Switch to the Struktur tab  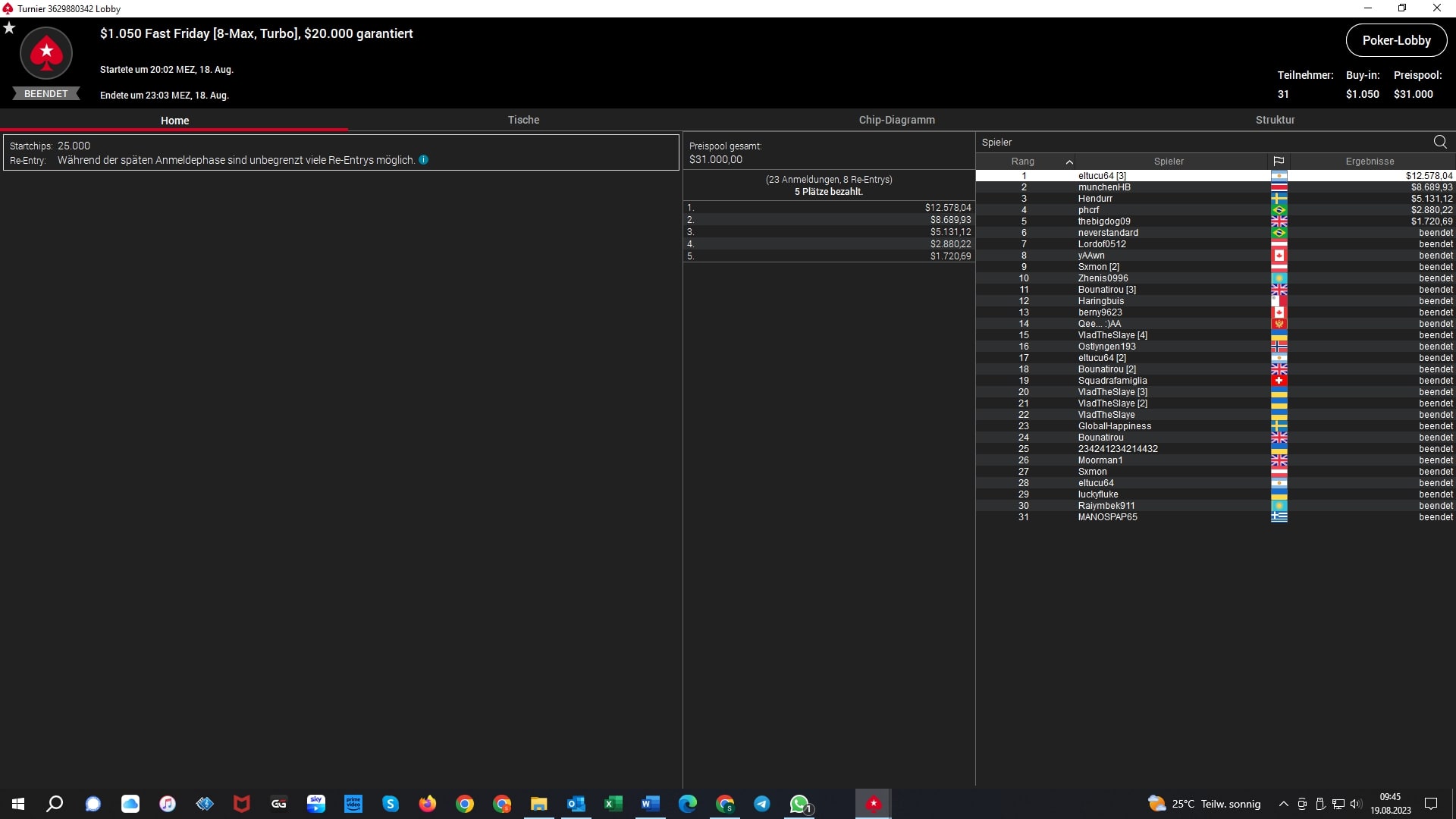(1275, 120)
